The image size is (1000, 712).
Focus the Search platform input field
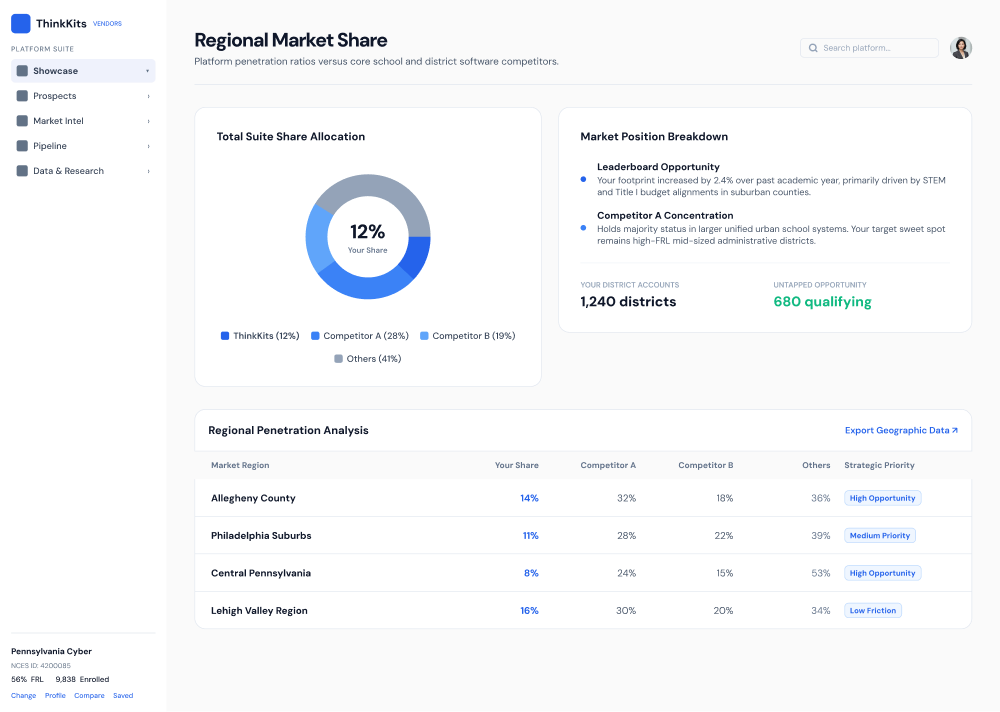[x=869, y=48]
